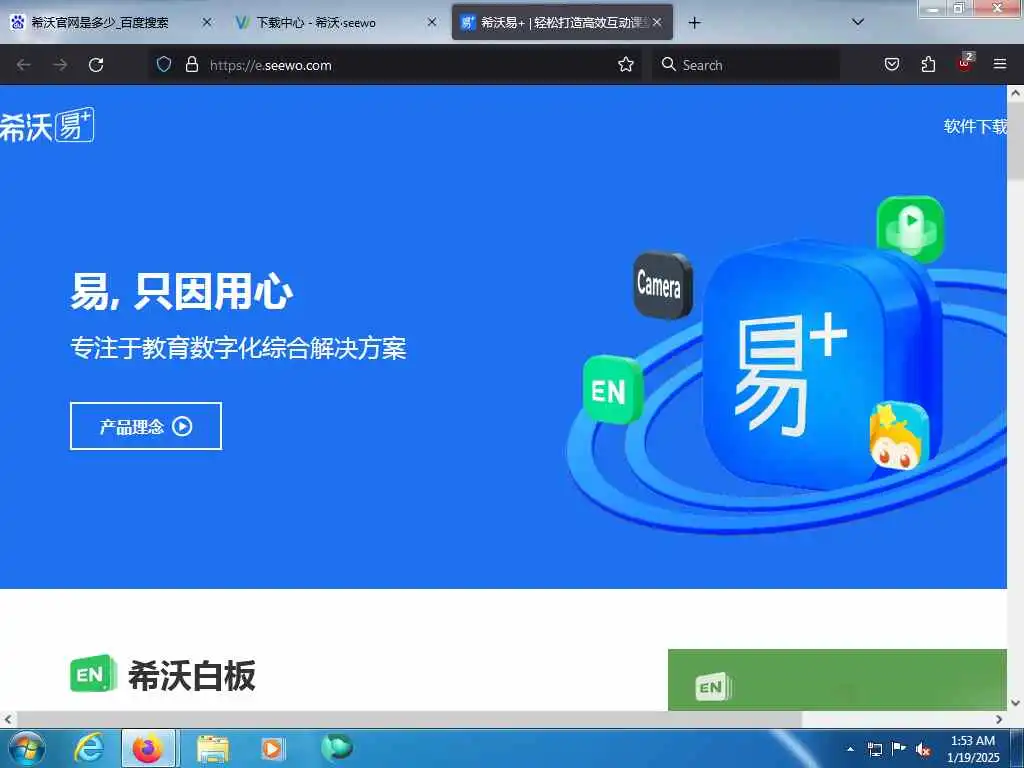The image size is (1024, 768).
Task: Save page to Pocket
Action: 891,64
